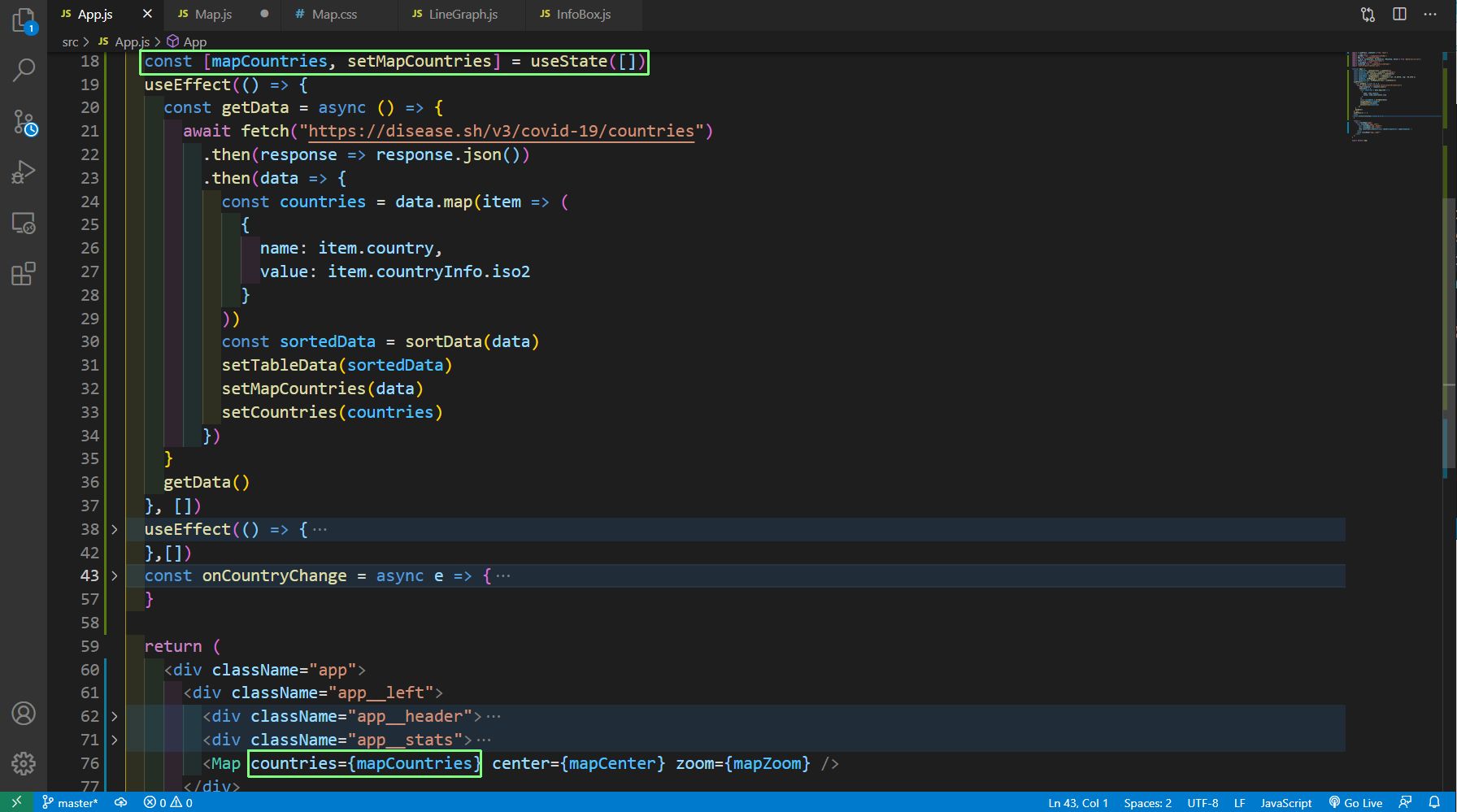Click line number 18 in the gutter
Screen dimensions: 1457x812
pyautogui.click(x=89, y=61)
